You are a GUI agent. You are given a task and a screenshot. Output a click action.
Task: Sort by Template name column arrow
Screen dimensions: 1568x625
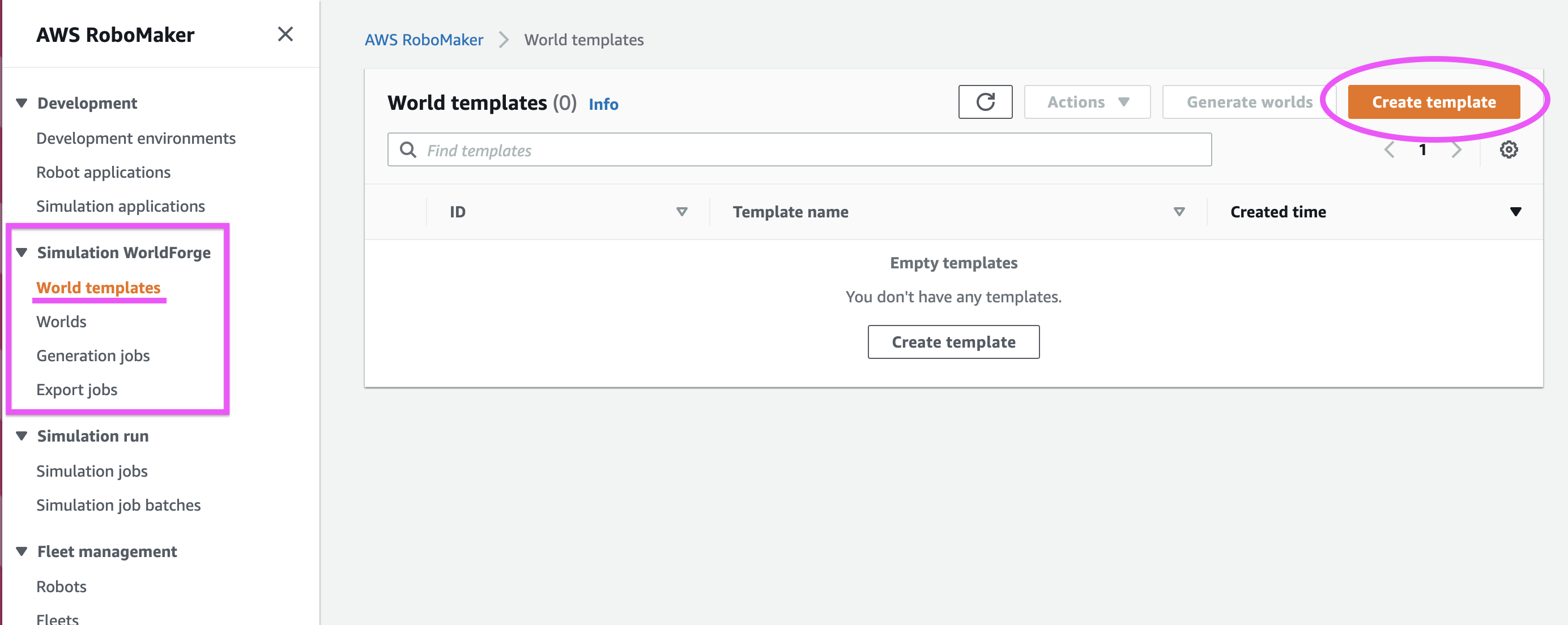coord(1179,212)
